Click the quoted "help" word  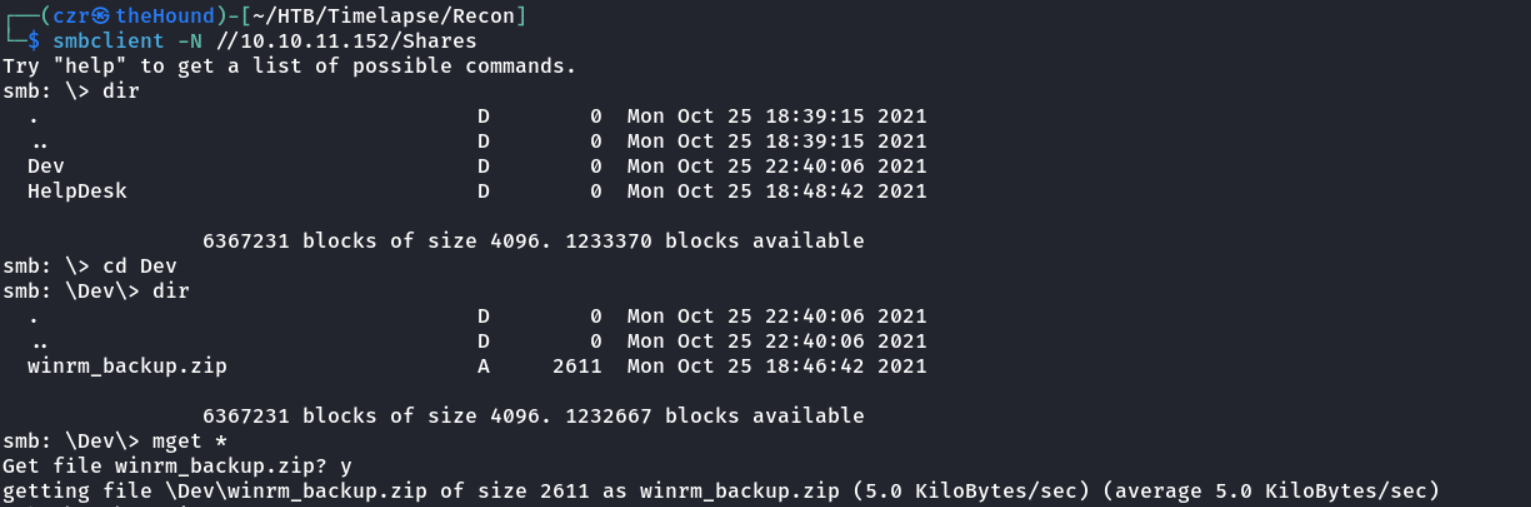coord(96,66)
